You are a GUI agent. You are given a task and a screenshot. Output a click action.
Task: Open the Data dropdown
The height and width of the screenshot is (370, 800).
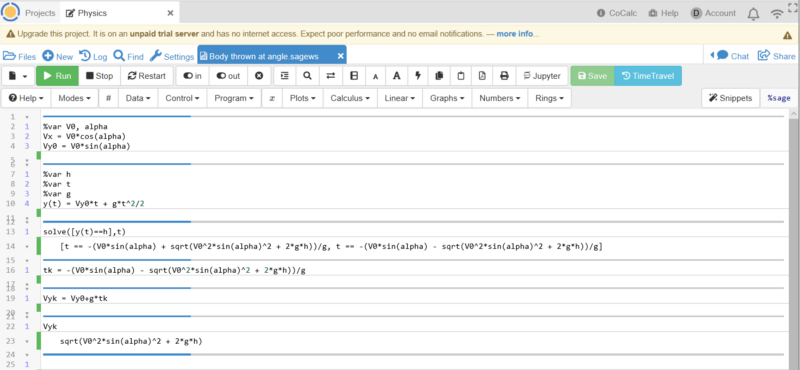(138, 98)
